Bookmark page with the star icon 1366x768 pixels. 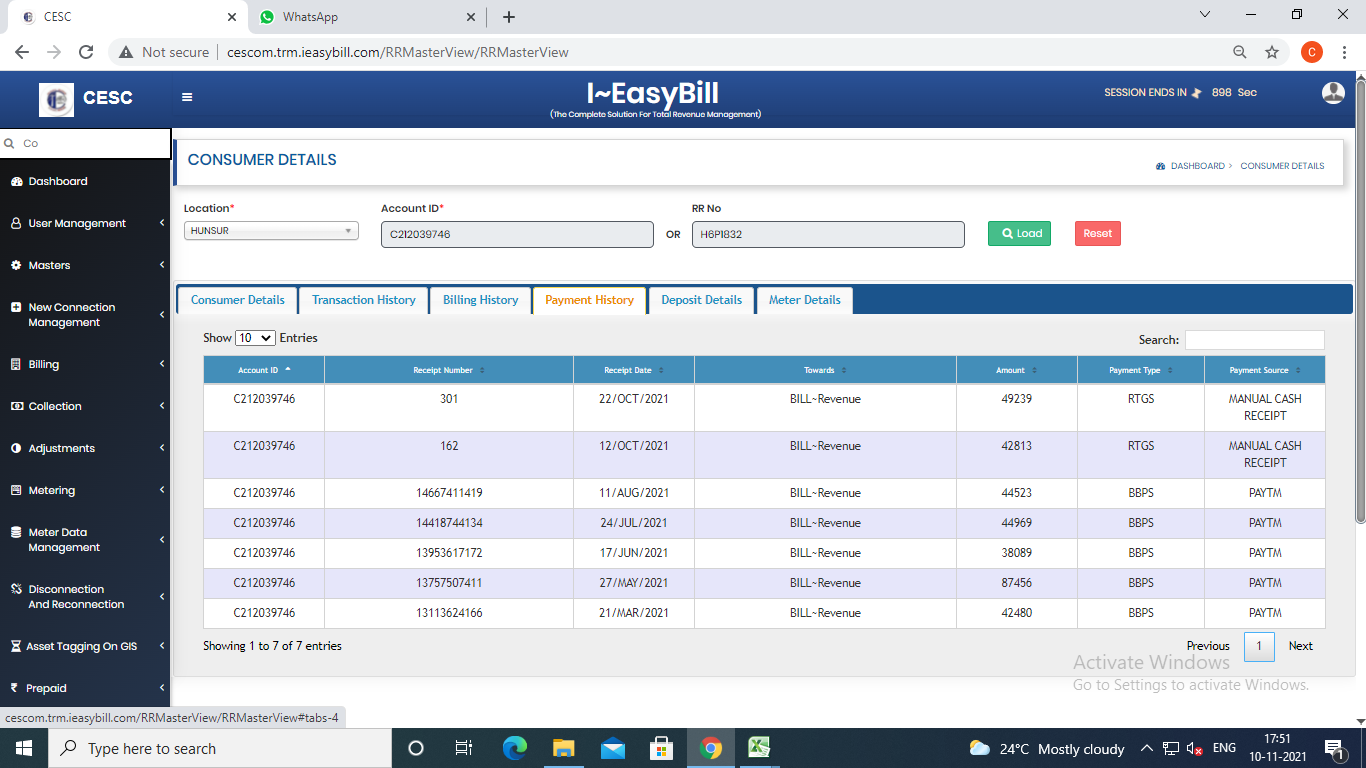coord(1272,52)
